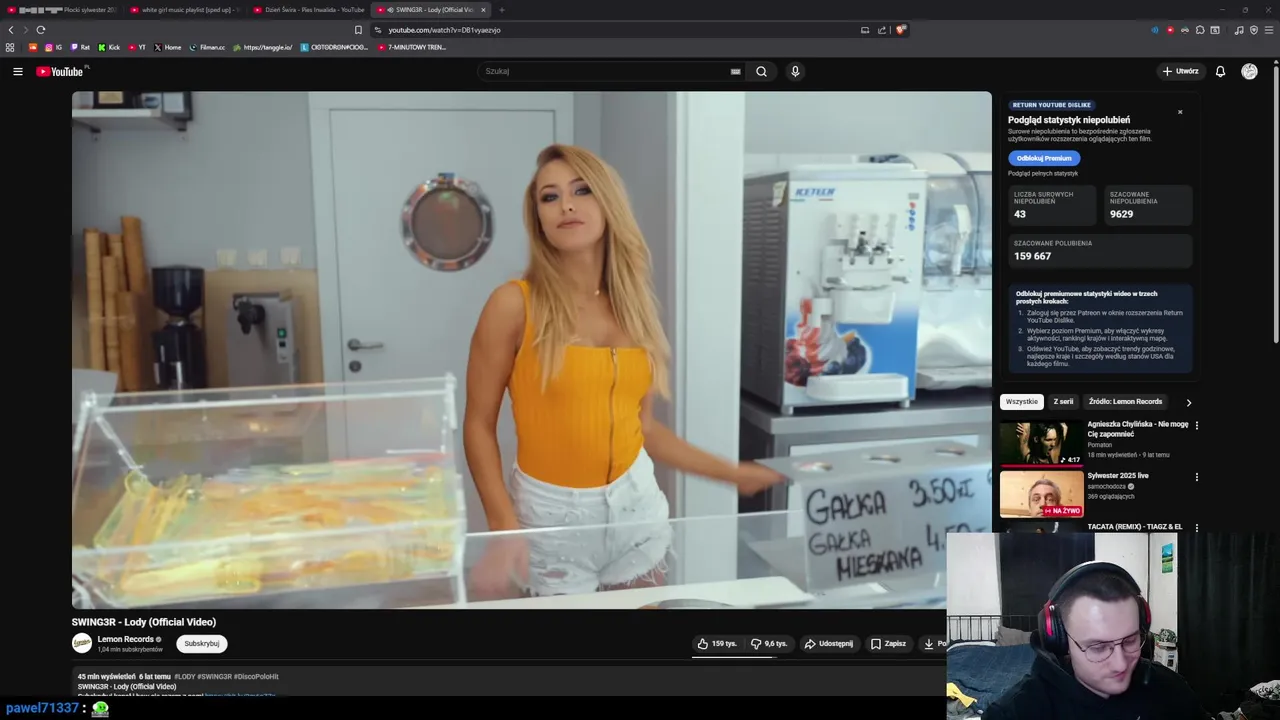Click the music note toolbar icon
This screenshot has width=1280, height=720.
(x=1239, y=30)
